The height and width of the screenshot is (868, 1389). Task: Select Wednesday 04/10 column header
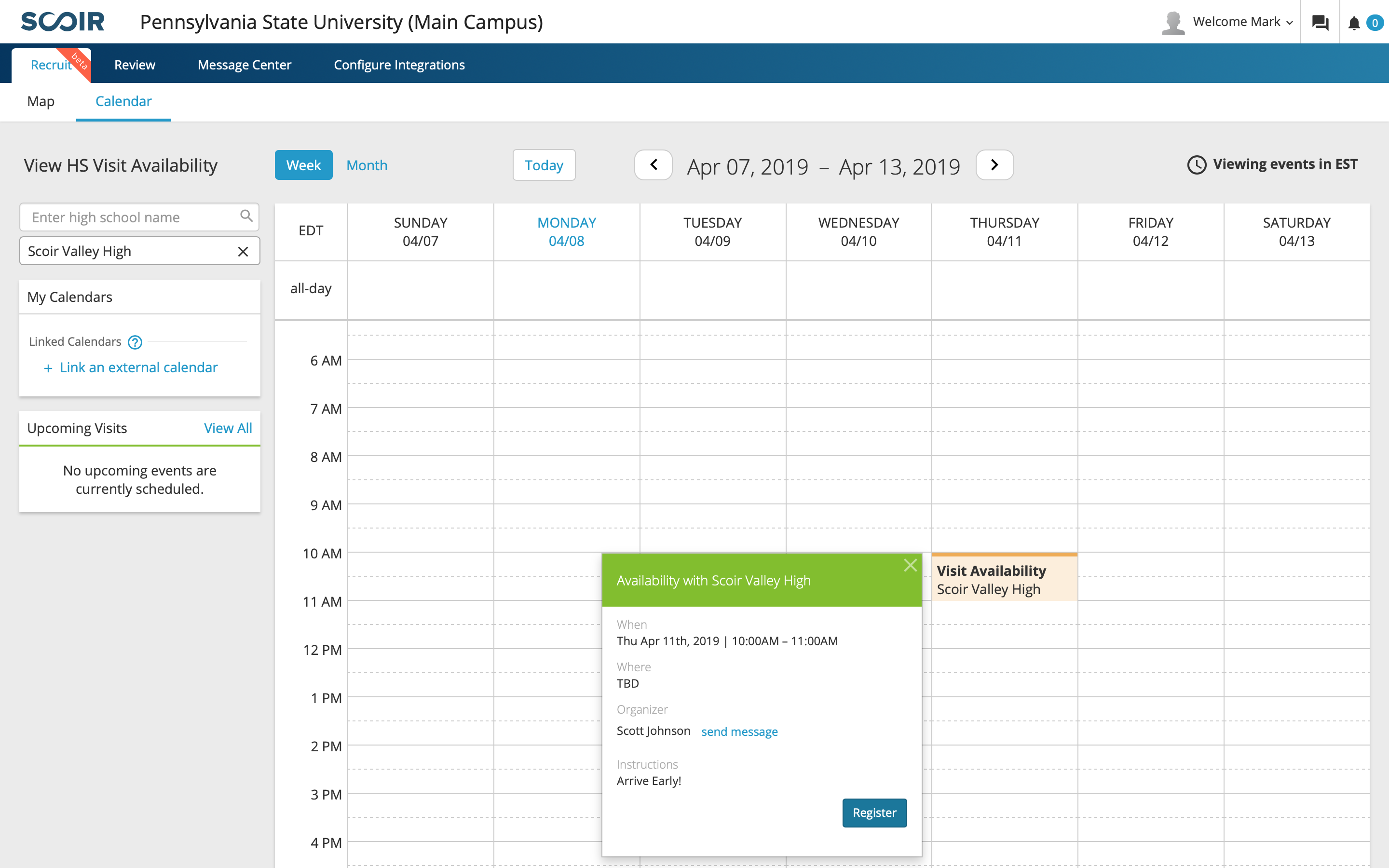[858, 232]
